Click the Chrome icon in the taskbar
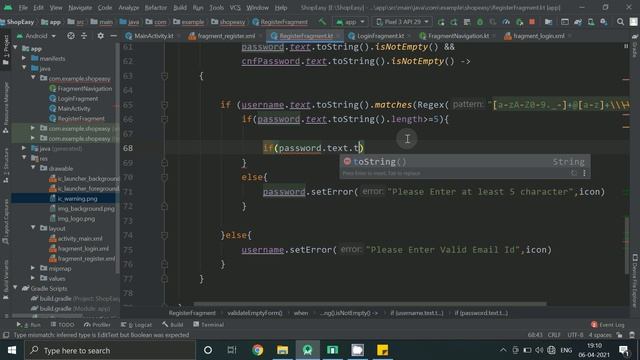The width and height of the screenshot is (640, 360). point(257,350)
